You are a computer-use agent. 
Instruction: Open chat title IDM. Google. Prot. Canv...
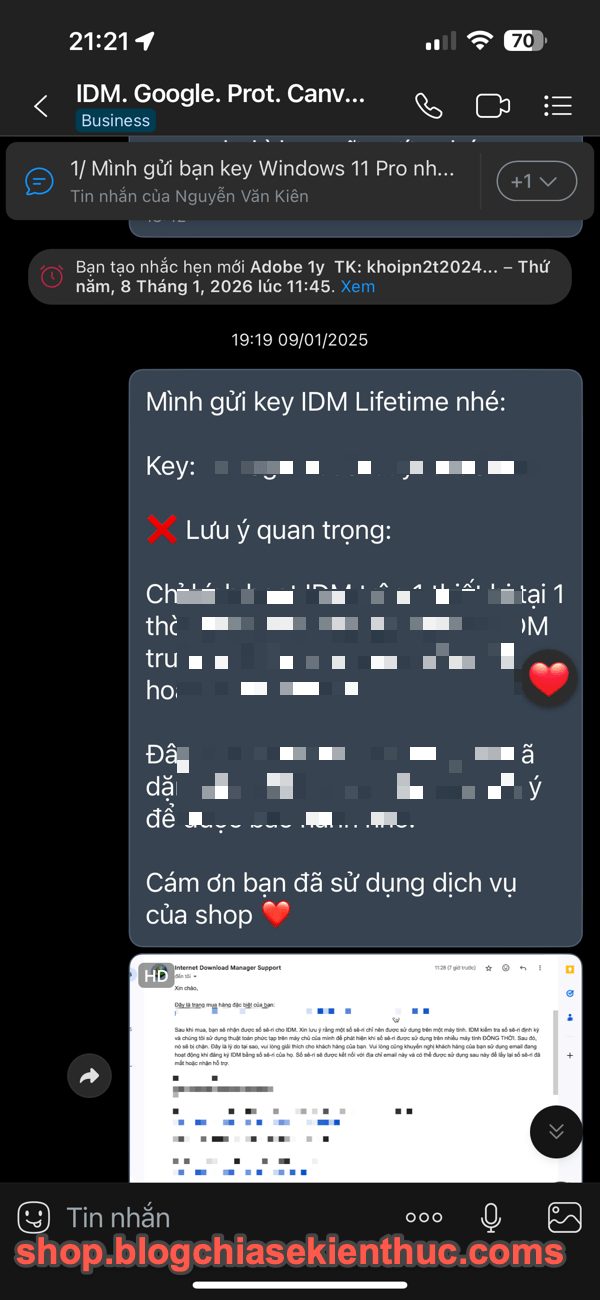point(221,94)
